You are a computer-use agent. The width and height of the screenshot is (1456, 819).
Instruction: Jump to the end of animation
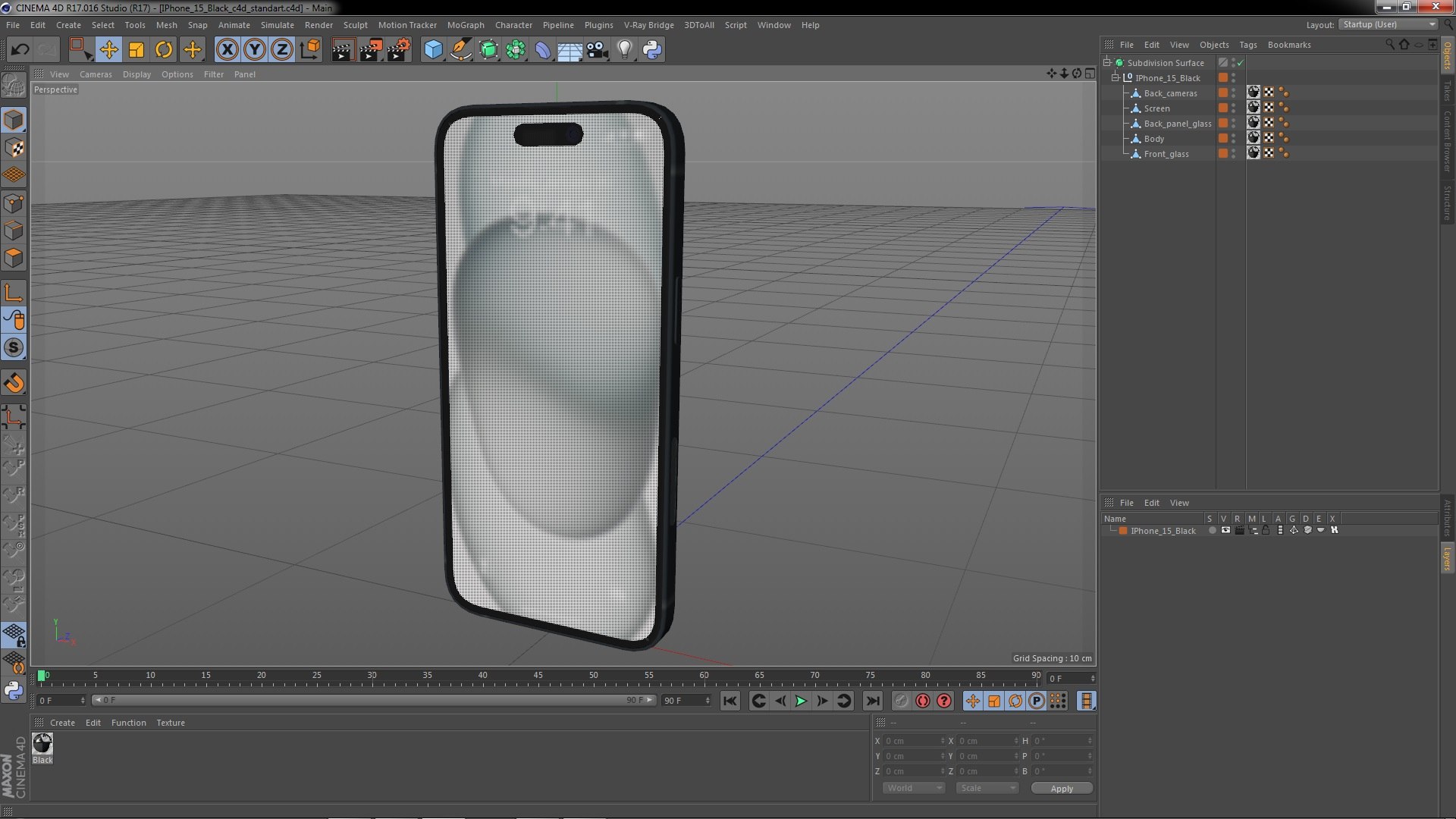[873, 701]
